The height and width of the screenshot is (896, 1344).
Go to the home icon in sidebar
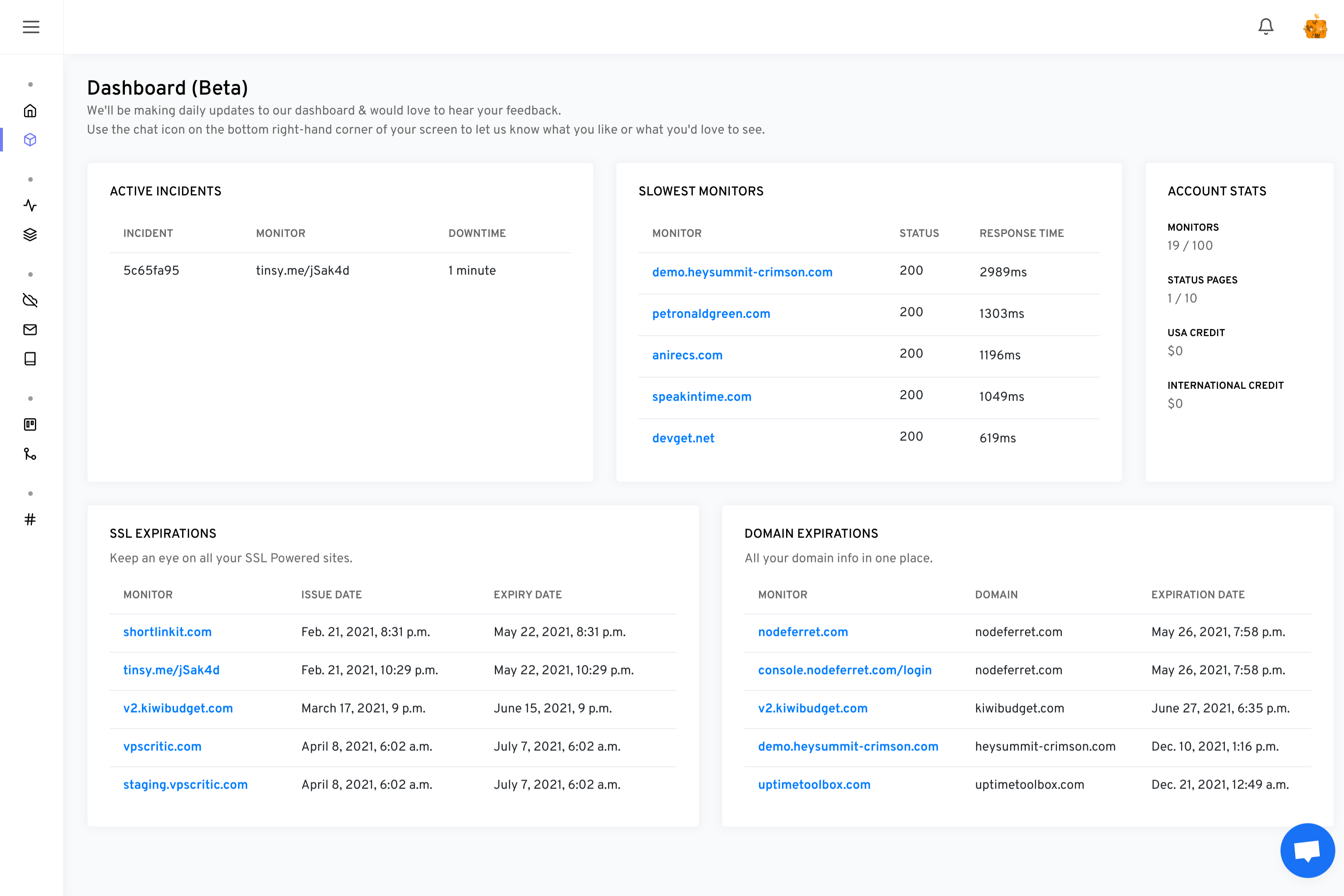pyautogui.click(x=30, y=111)
